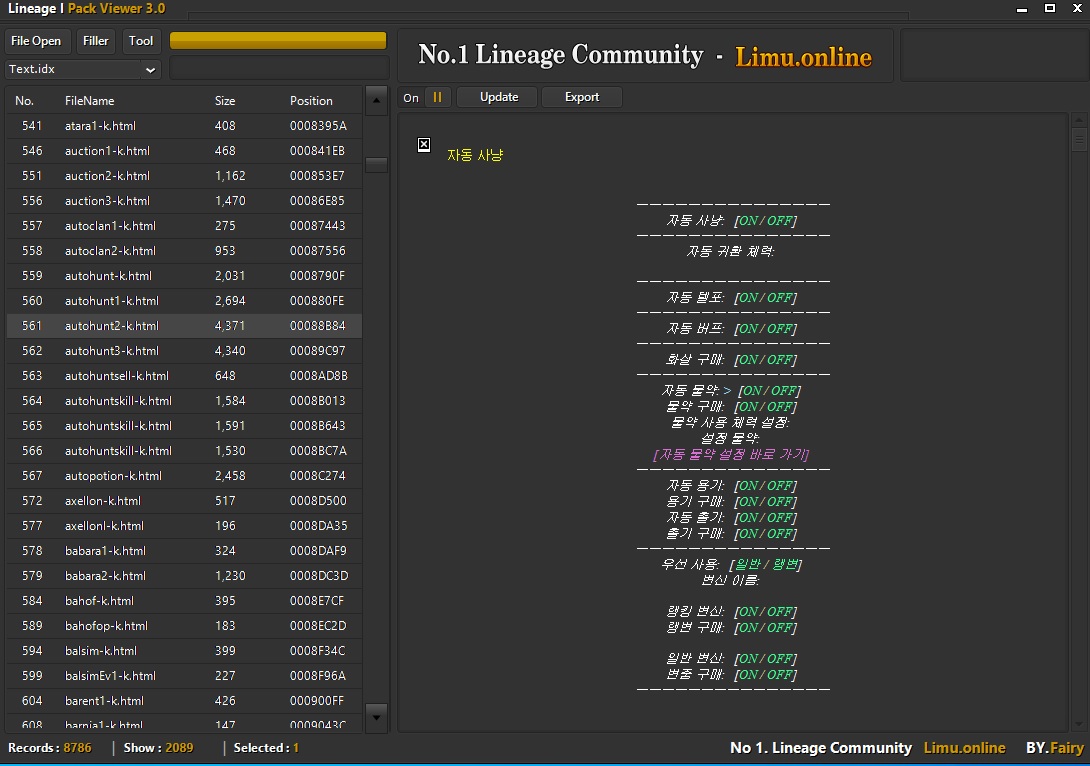The height and width of the screenshot is (766, 1090).
Task: Click ON/OFF link beside 자동 물약
Action: [x=770, y=391]
